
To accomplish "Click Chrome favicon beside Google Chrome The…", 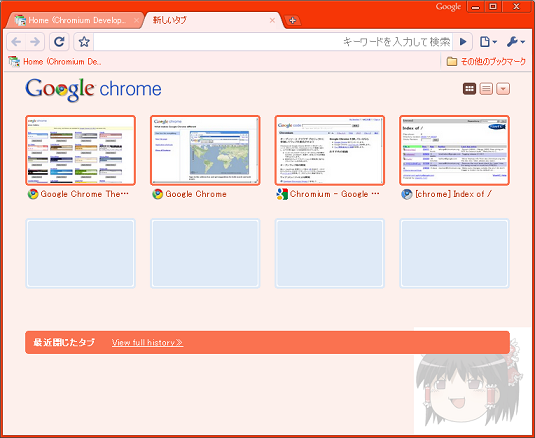I will 33,194.
